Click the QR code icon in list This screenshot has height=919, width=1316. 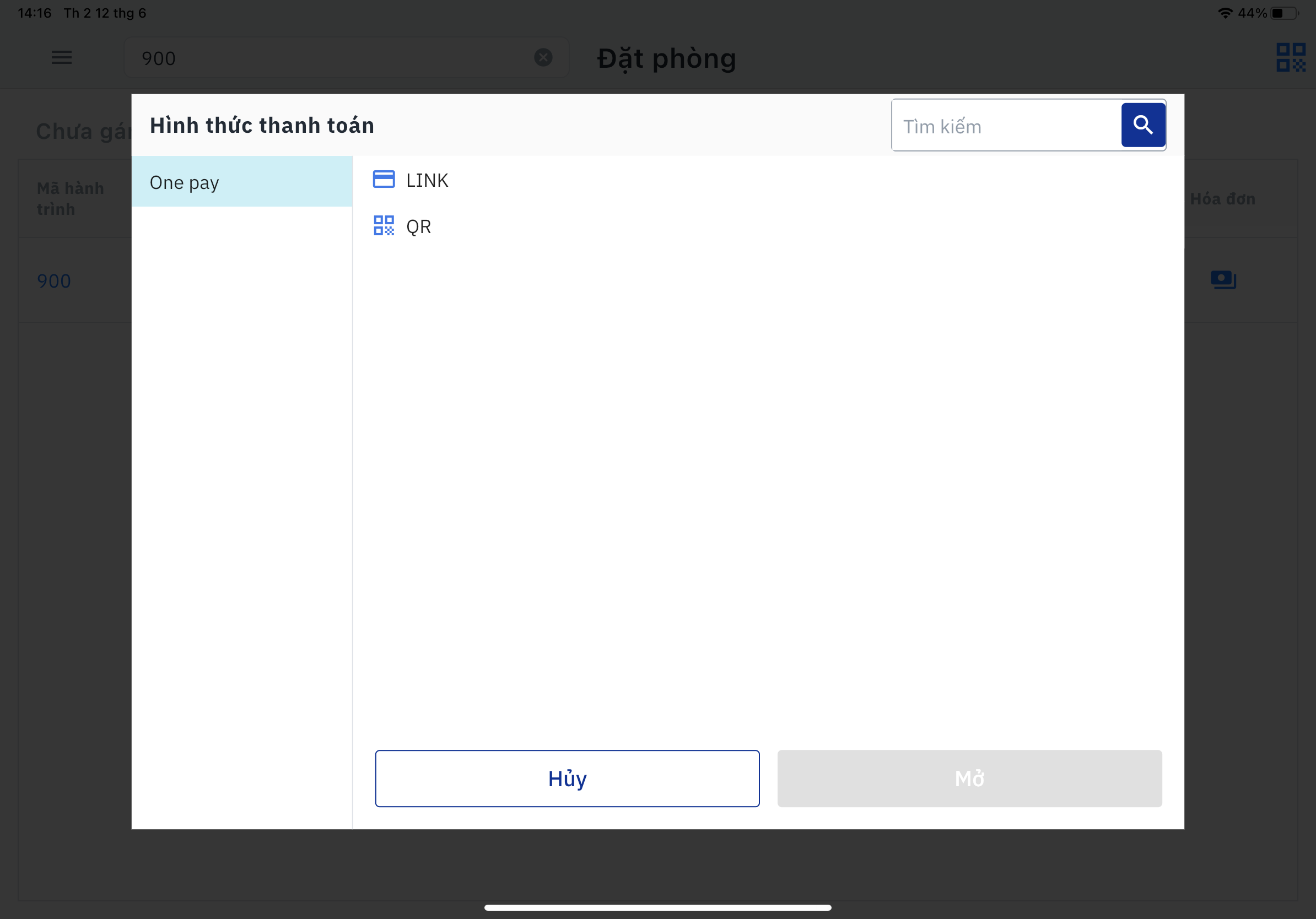pos(384,226)
